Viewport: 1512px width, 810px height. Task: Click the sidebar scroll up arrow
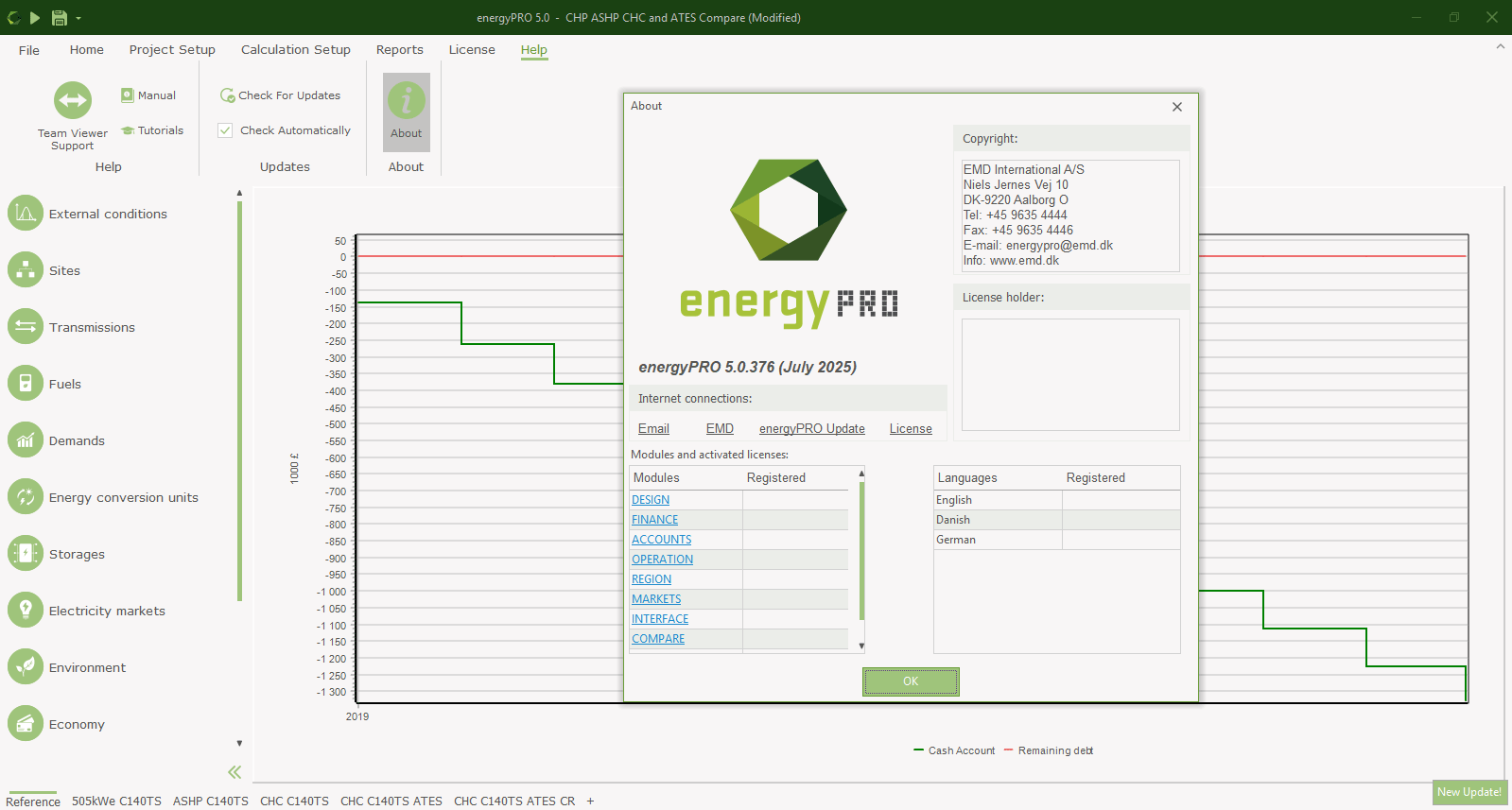click(x=239, y=193)
